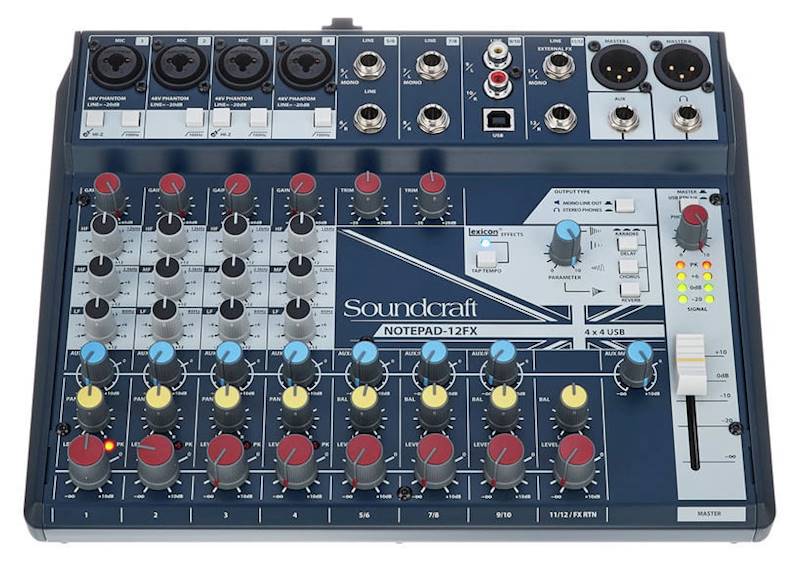Tap the TAP TEMPO button
Screen dimensions: 800x565
pyautogui.click(x=487, y=260)
